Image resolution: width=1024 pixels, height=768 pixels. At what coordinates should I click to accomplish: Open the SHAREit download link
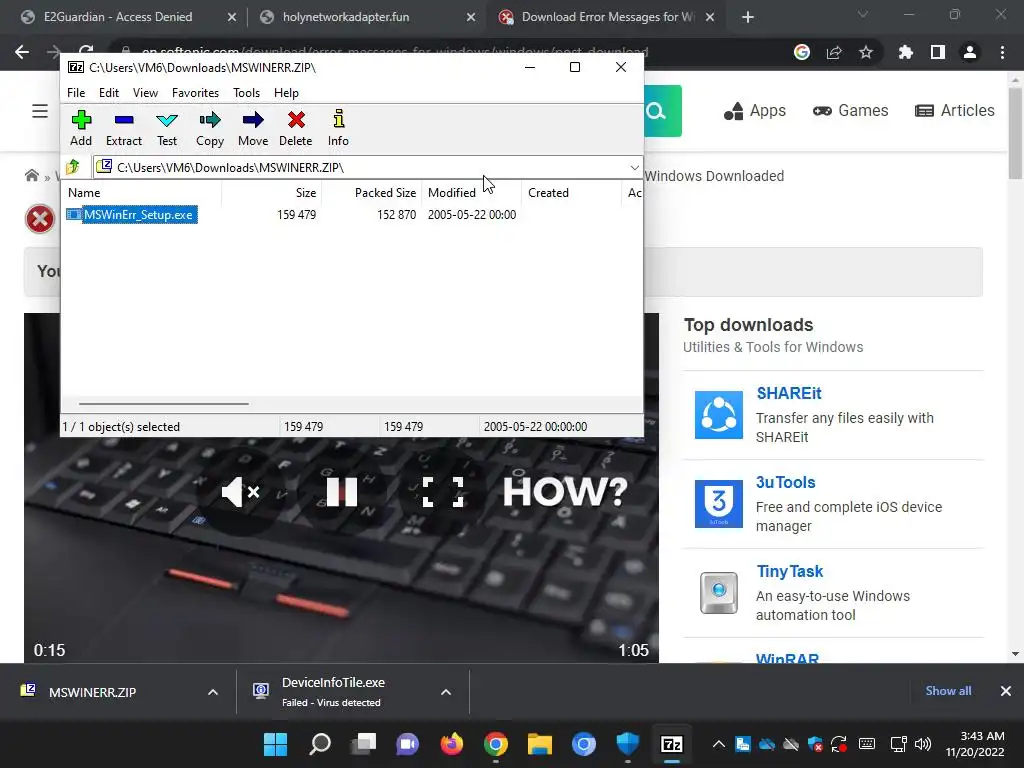789,393
